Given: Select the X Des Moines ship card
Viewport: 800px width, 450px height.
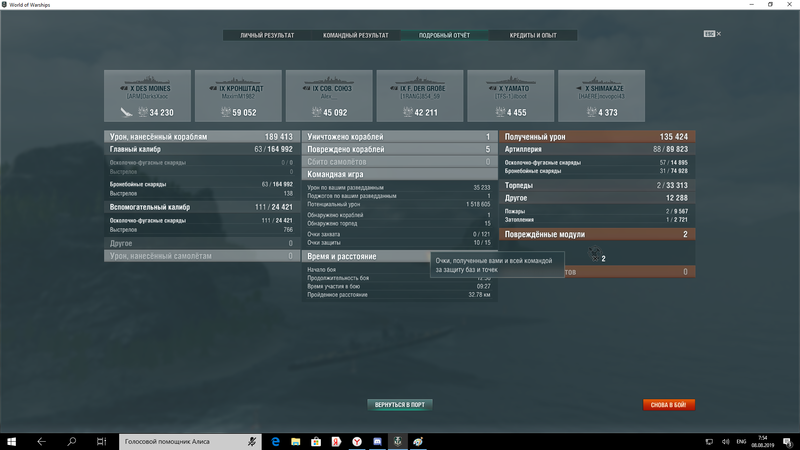Looking at the screenshot, I should 147,96.
